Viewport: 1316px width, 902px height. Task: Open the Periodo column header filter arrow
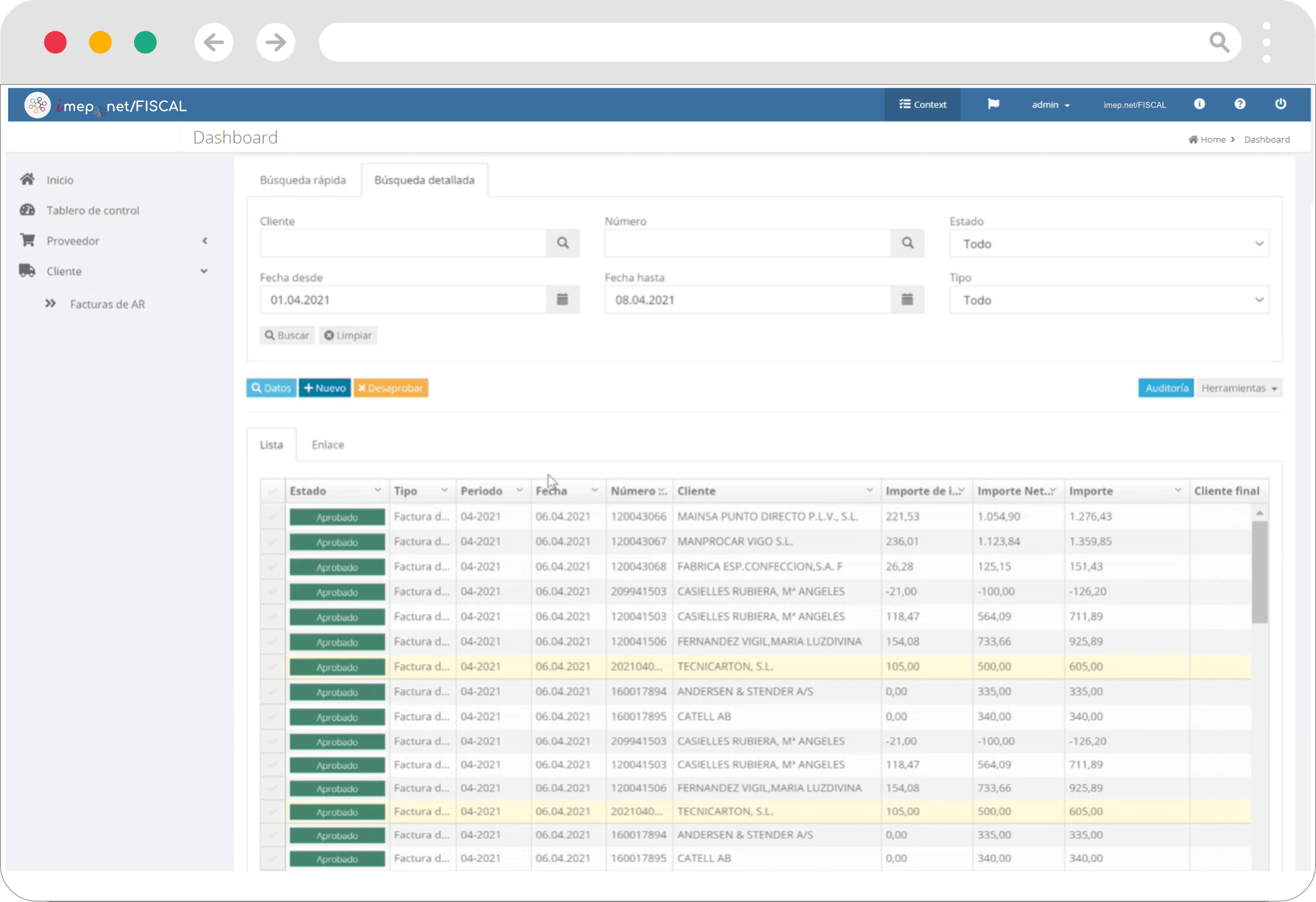519,490
